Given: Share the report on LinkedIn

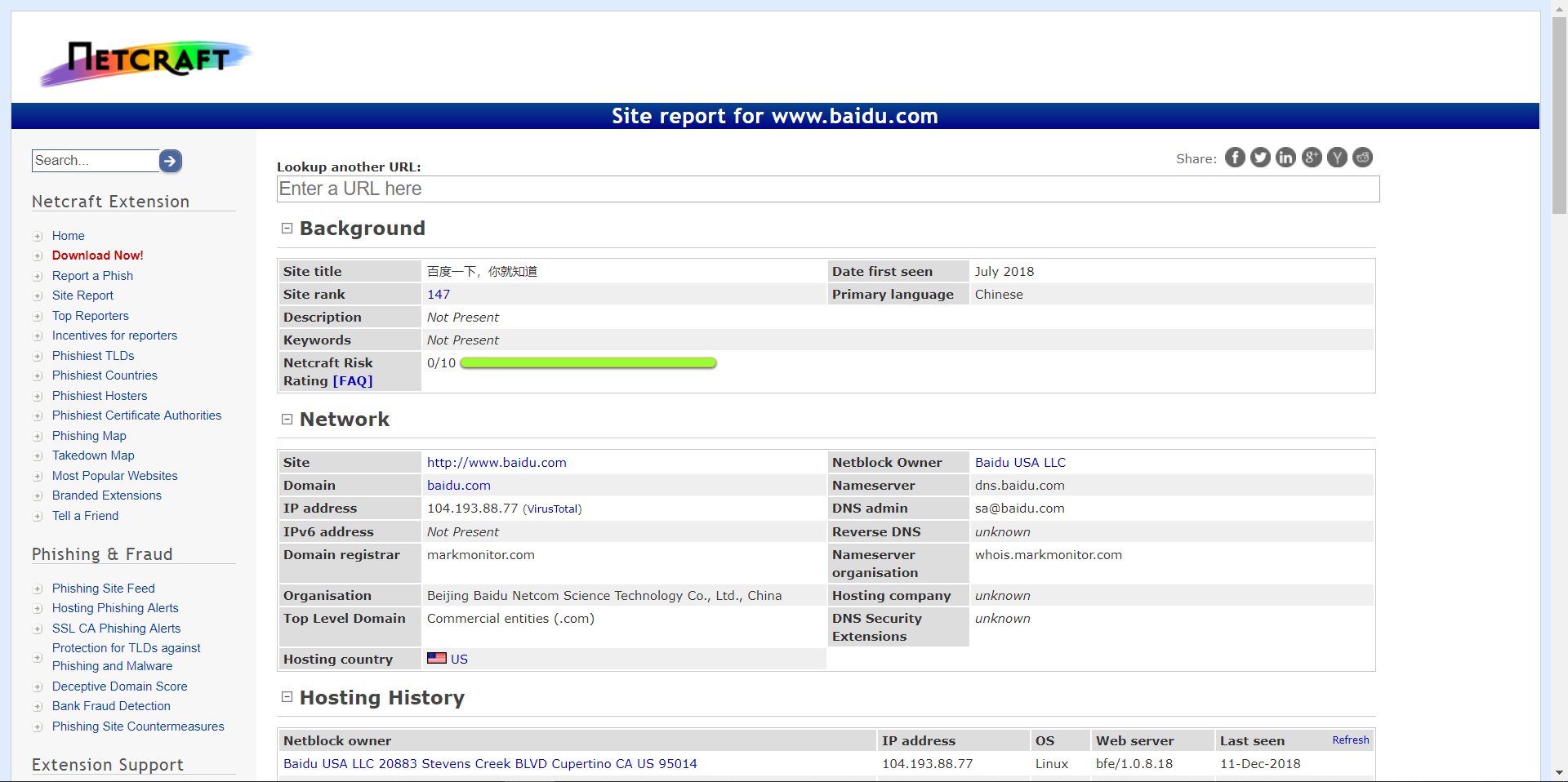Looking at the screenshot, I should point(1285,158).
